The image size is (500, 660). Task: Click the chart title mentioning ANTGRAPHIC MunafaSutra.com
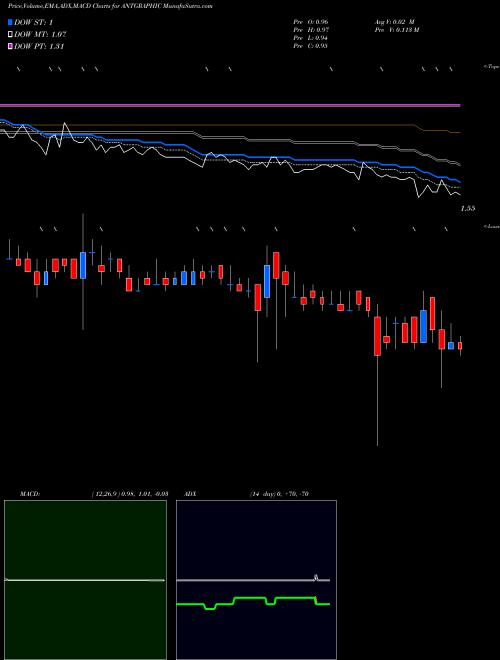110,6
